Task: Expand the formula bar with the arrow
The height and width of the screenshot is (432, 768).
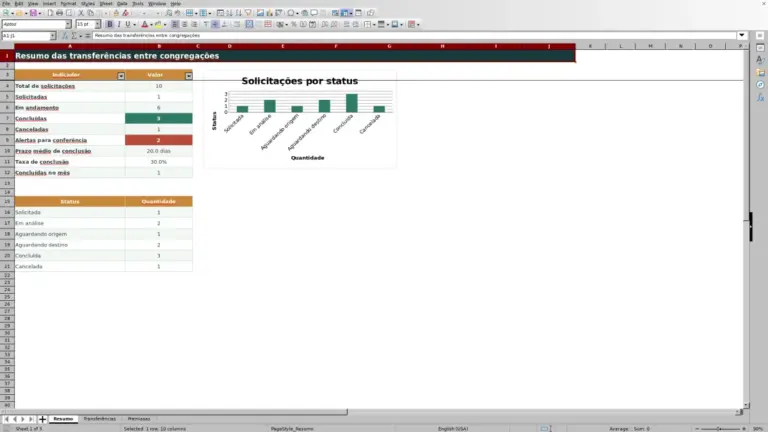Action: pos(742,35)
